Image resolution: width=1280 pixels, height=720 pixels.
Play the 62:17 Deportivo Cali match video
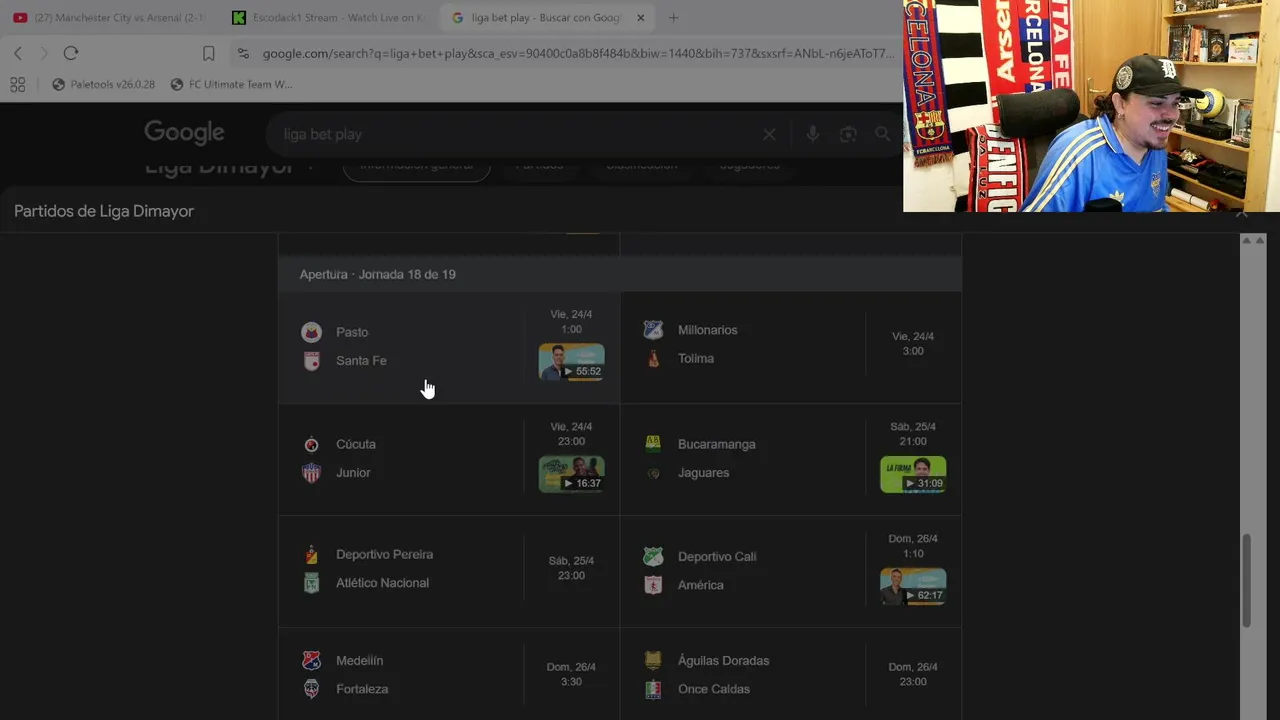(x=913, y=586)
